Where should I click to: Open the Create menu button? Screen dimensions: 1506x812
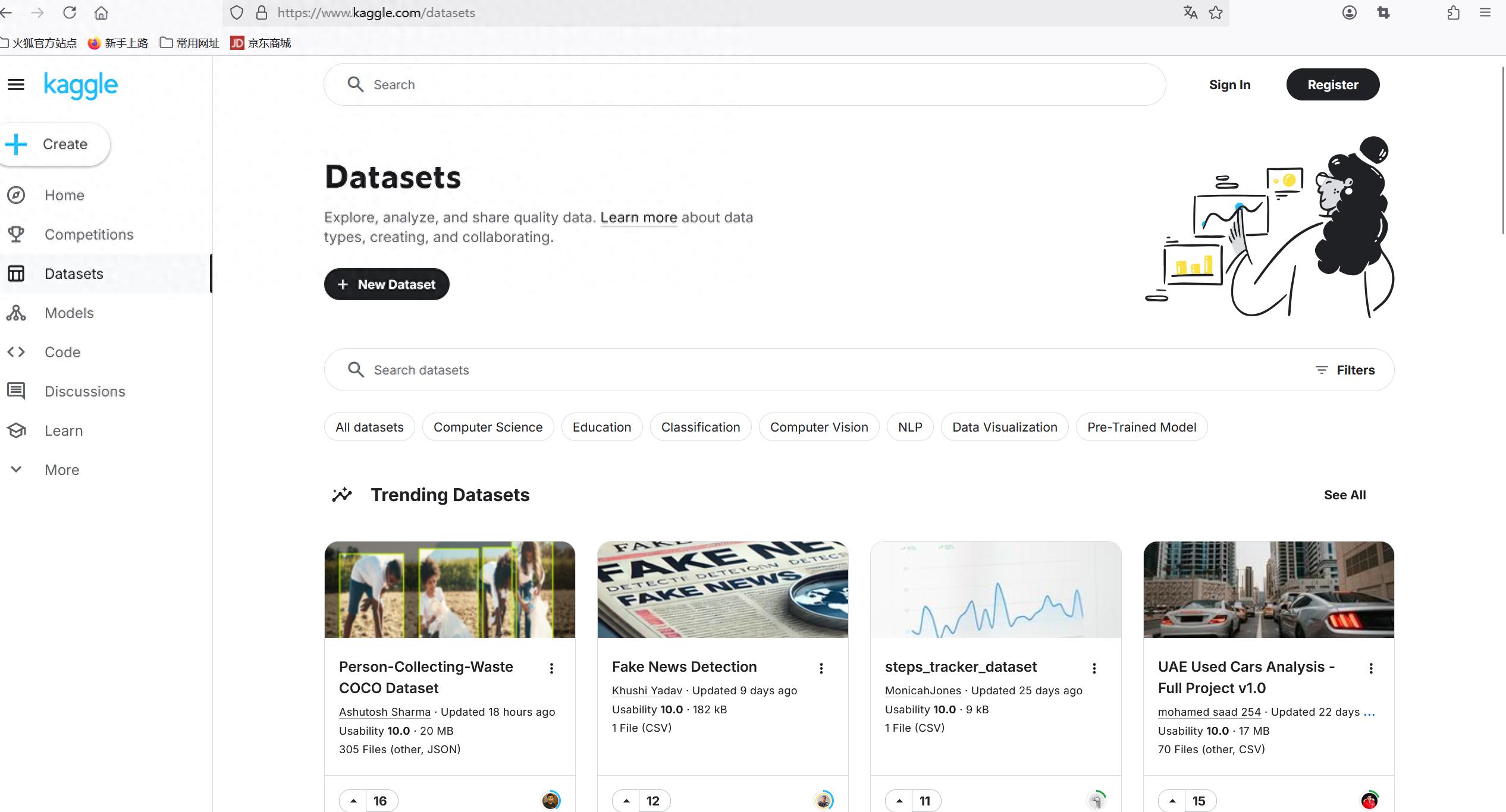coord(54,144)
